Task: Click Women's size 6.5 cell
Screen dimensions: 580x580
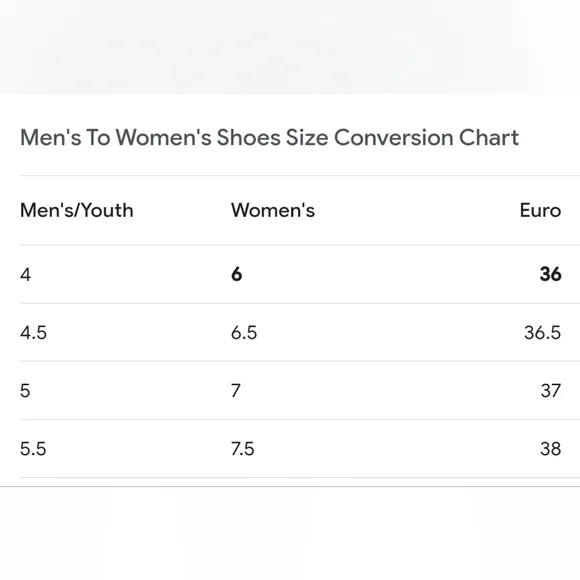Action: click(244, 333)
